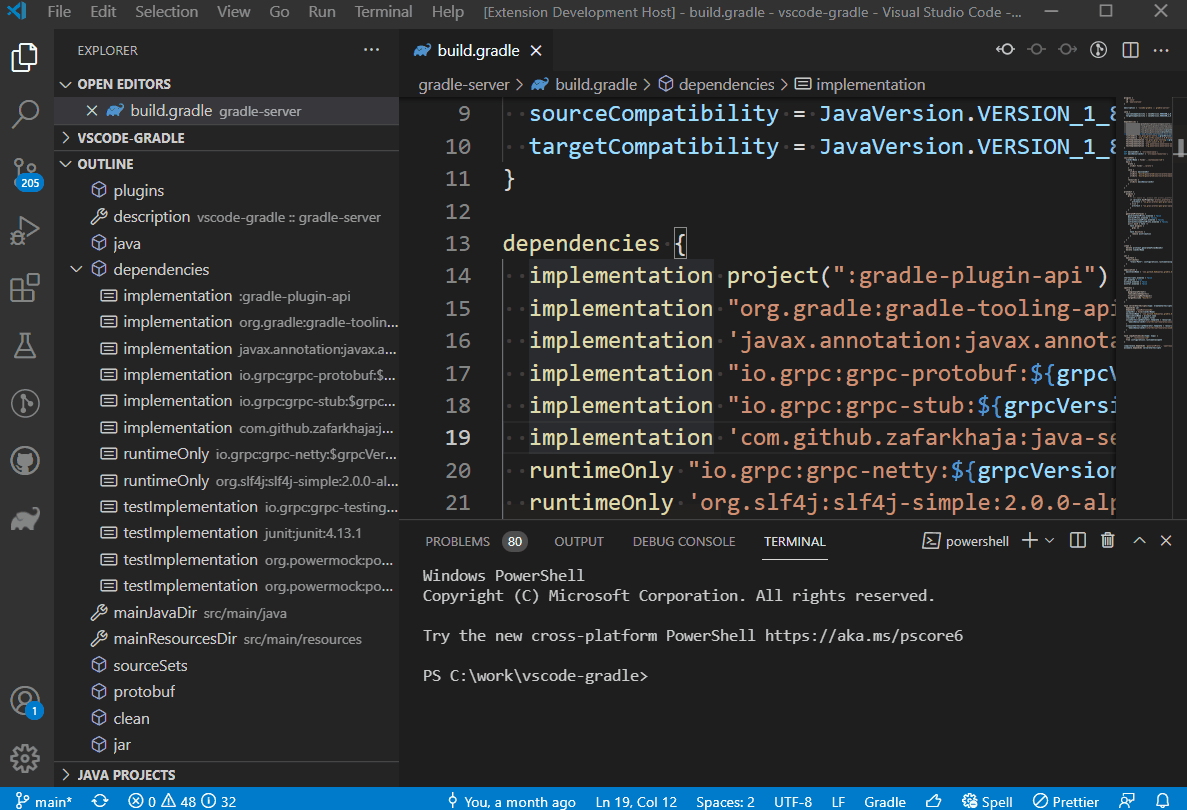Open the File menu
The width and height of the screenshot is (1187, 810).
[58, 12]
